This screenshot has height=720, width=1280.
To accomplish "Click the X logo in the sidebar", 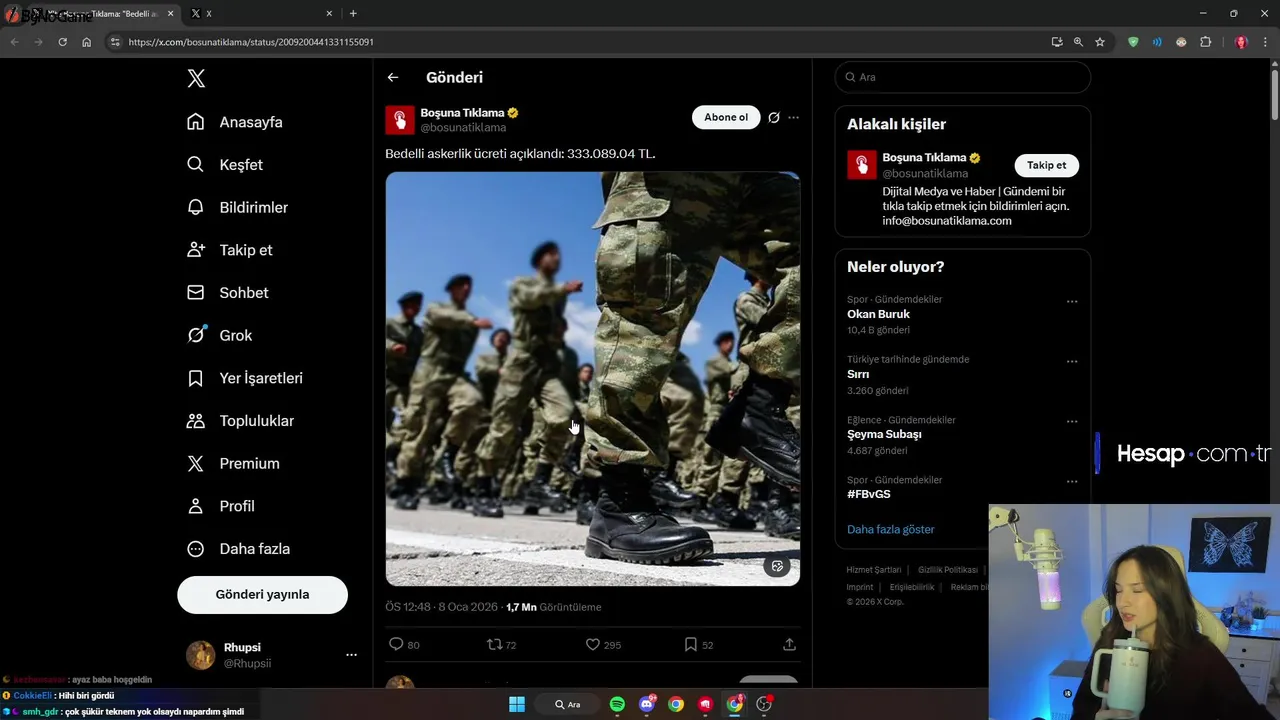I will 196,79.
